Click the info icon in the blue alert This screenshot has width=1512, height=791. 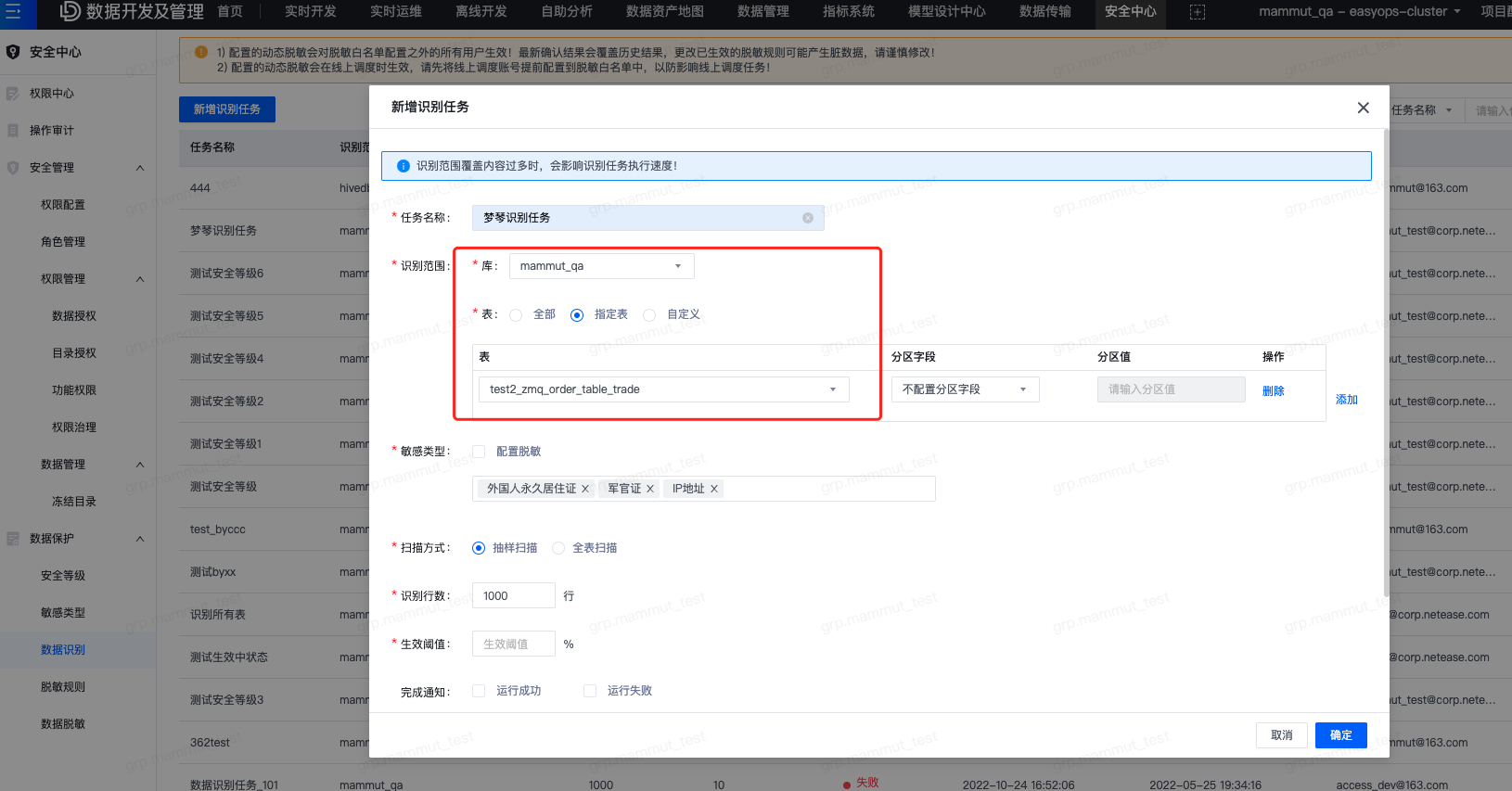pos(404,166)
